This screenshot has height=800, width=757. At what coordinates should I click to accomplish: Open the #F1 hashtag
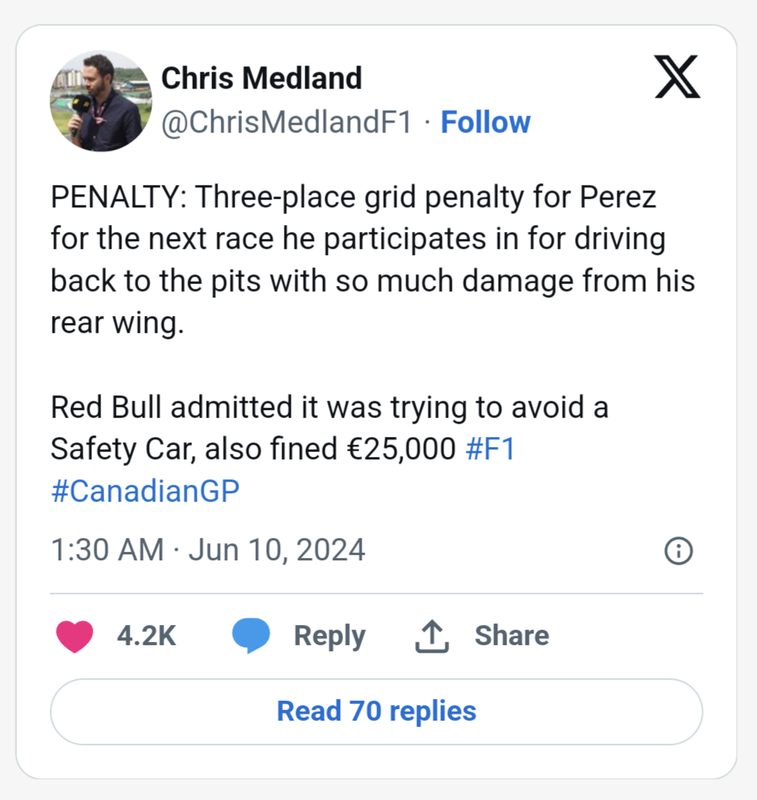point(490,450)
